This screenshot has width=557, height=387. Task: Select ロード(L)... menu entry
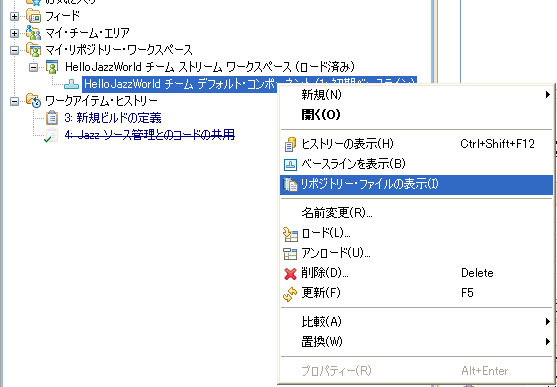click(x=416, y=233)
